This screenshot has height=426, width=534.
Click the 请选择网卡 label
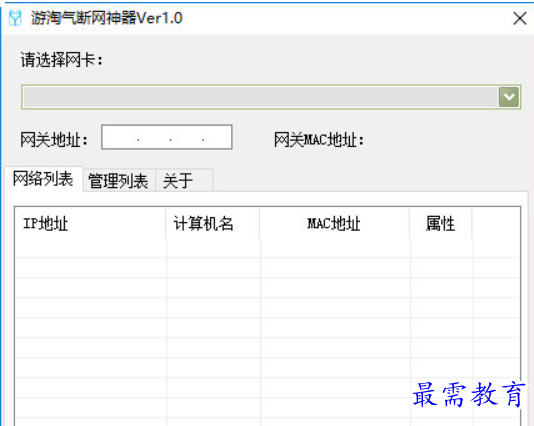tap(62, 60)
